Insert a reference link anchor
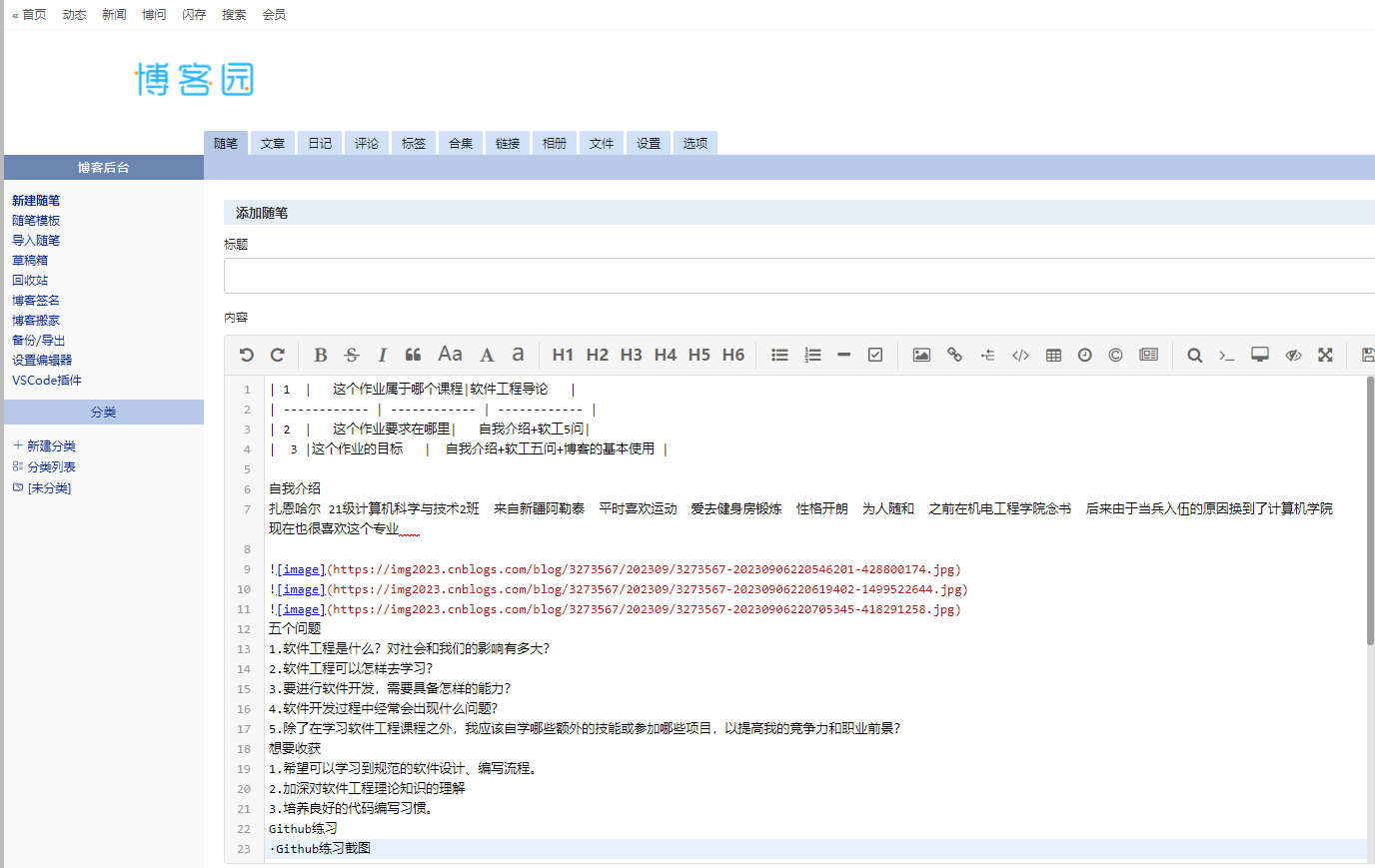 click(x=987, y=355)
